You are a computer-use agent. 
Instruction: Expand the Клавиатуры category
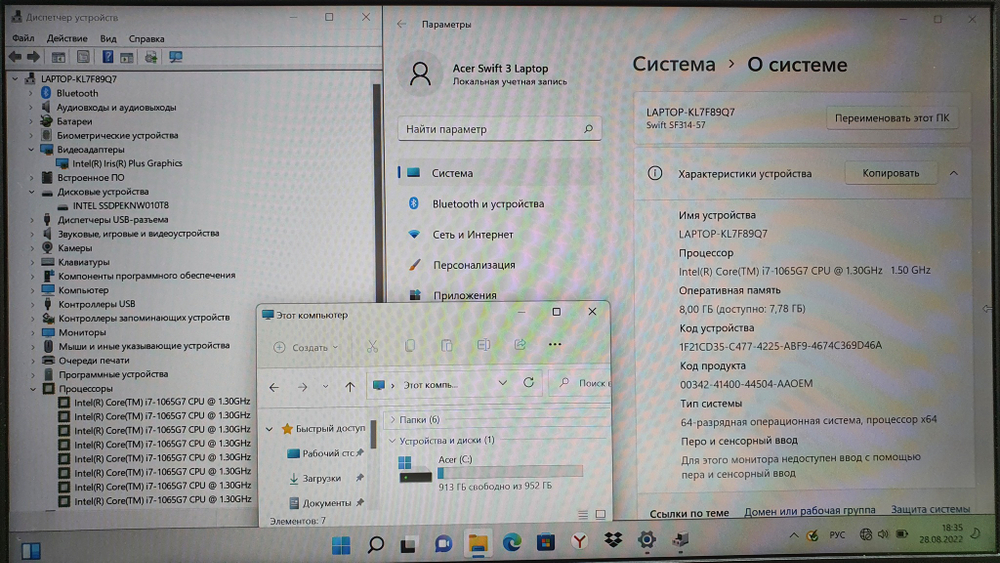[31, 262]
